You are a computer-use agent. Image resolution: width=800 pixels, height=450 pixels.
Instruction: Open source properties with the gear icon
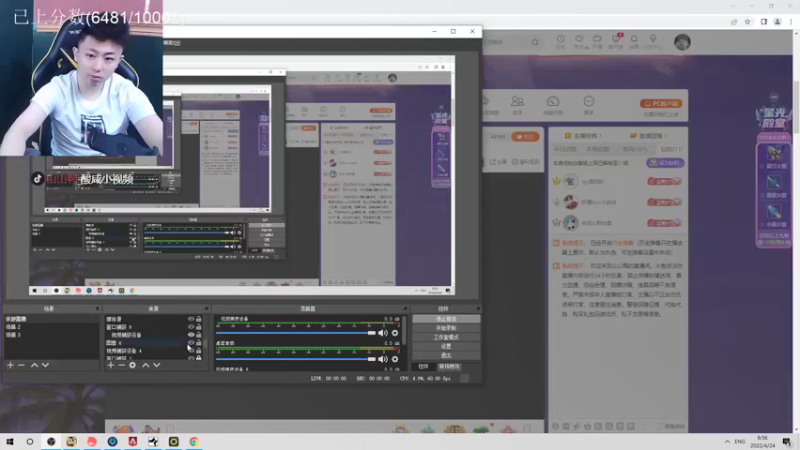coord(133,365)
